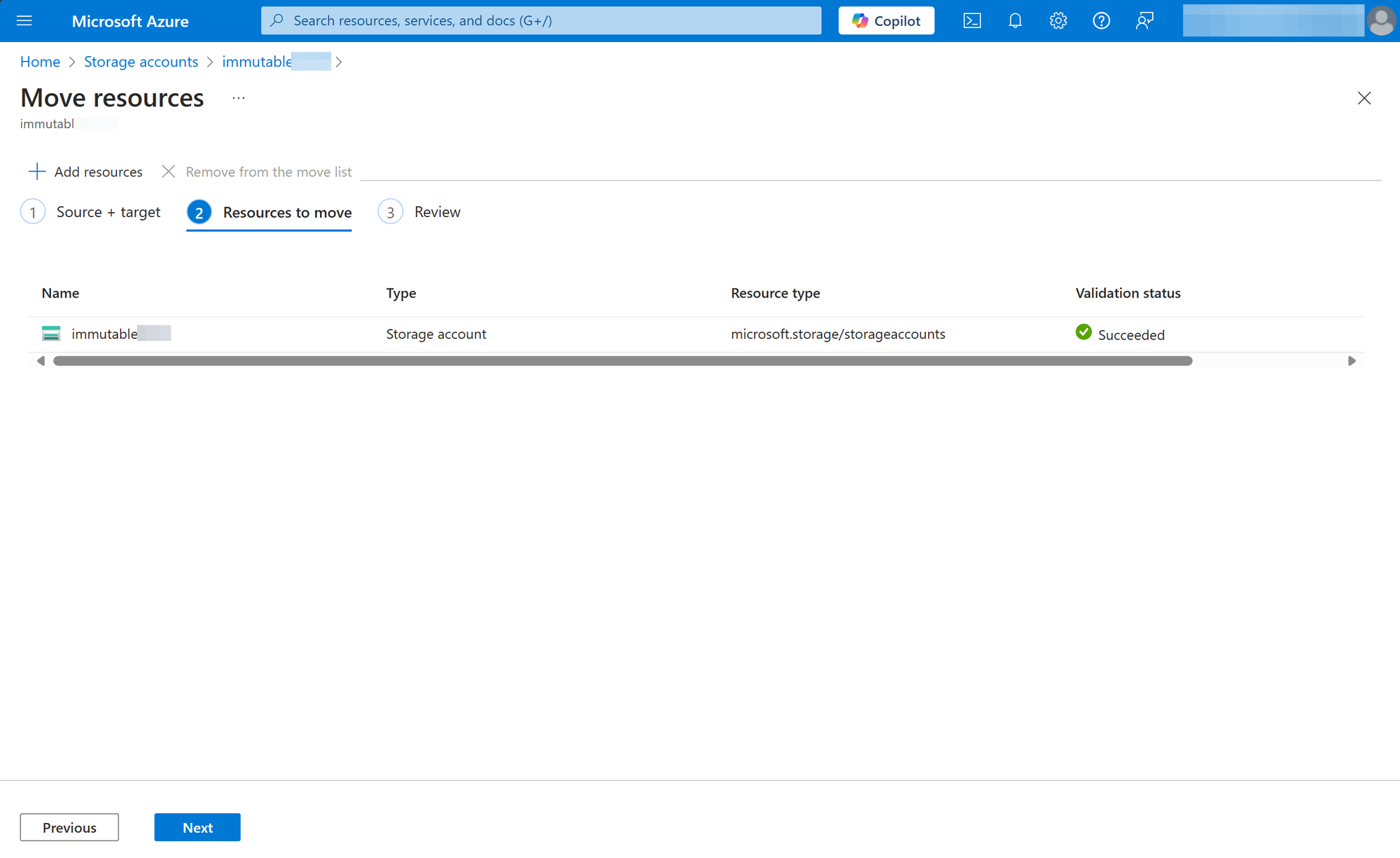
Task: Navigate to Storage accounts breadcrumb
Action: pos(141,62)
